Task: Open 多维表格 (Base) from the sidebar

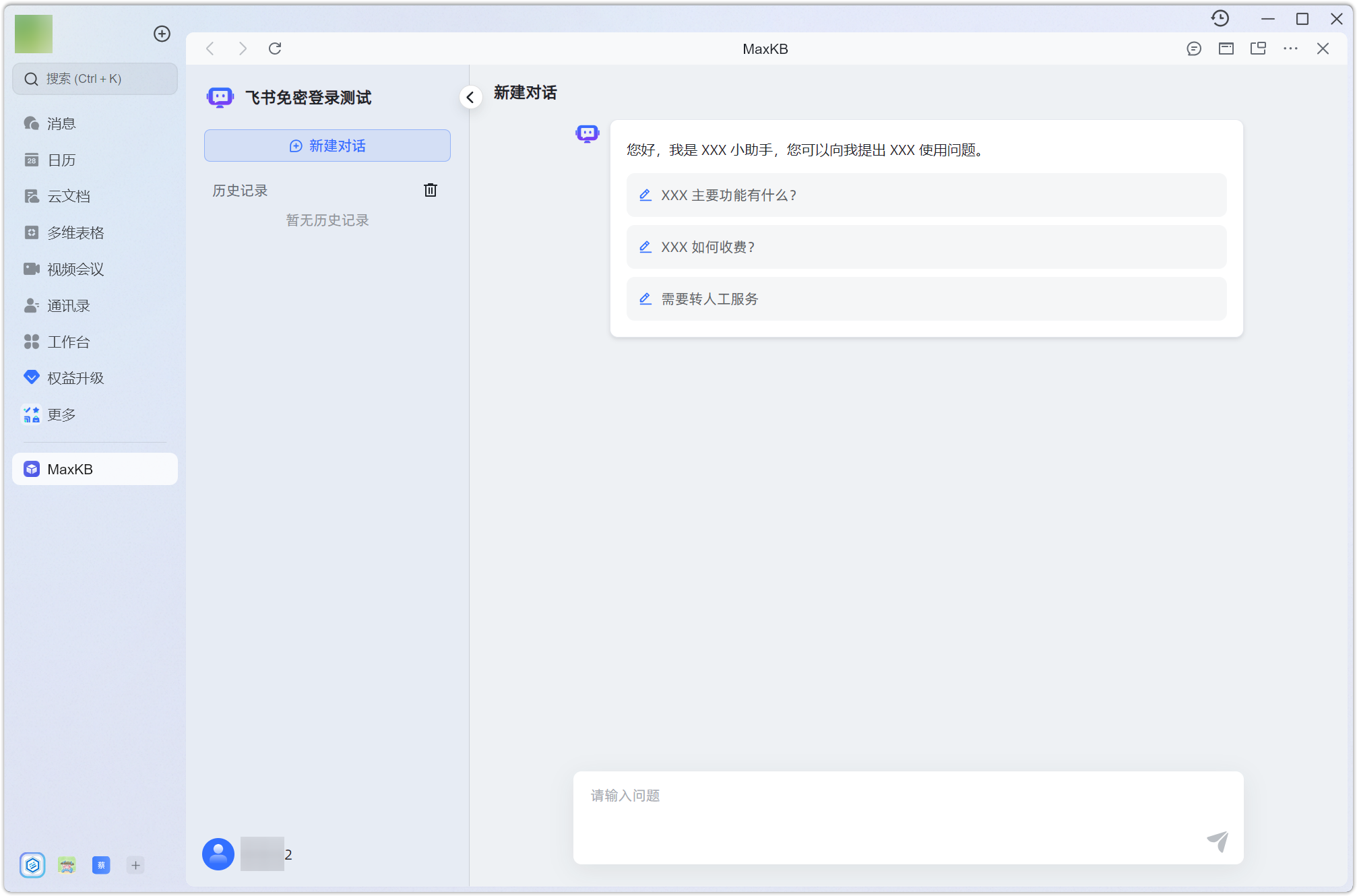Action: point(75,232)
